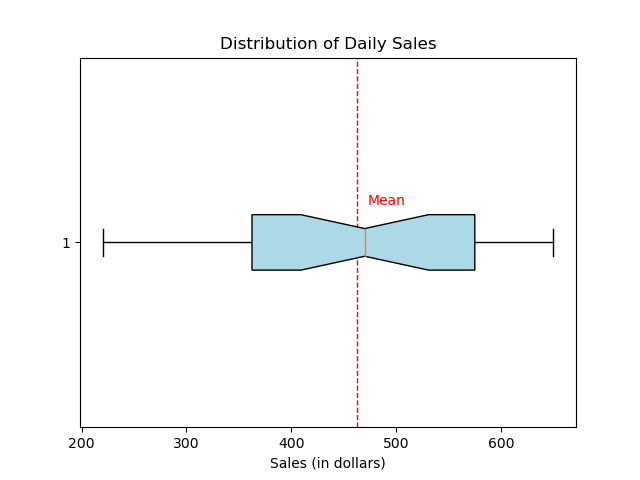The height and width of the screenshot is (480, 640).
Task: Click the x-axis tick label 500
Action: tap(396, 443)
